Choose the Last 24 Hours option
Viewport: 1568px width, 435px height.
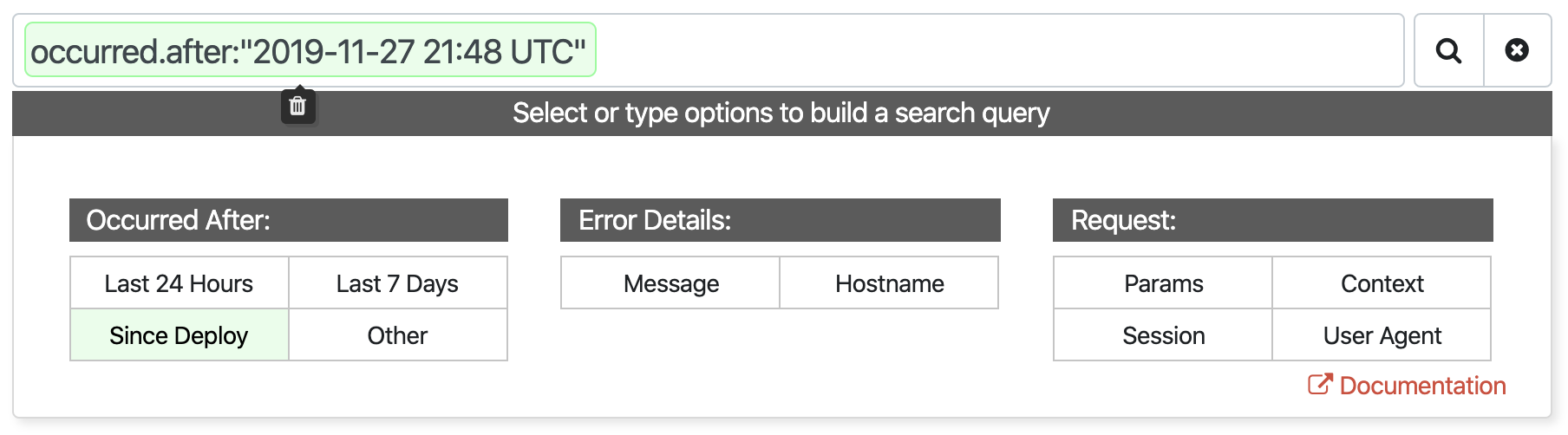coord(179,283)
